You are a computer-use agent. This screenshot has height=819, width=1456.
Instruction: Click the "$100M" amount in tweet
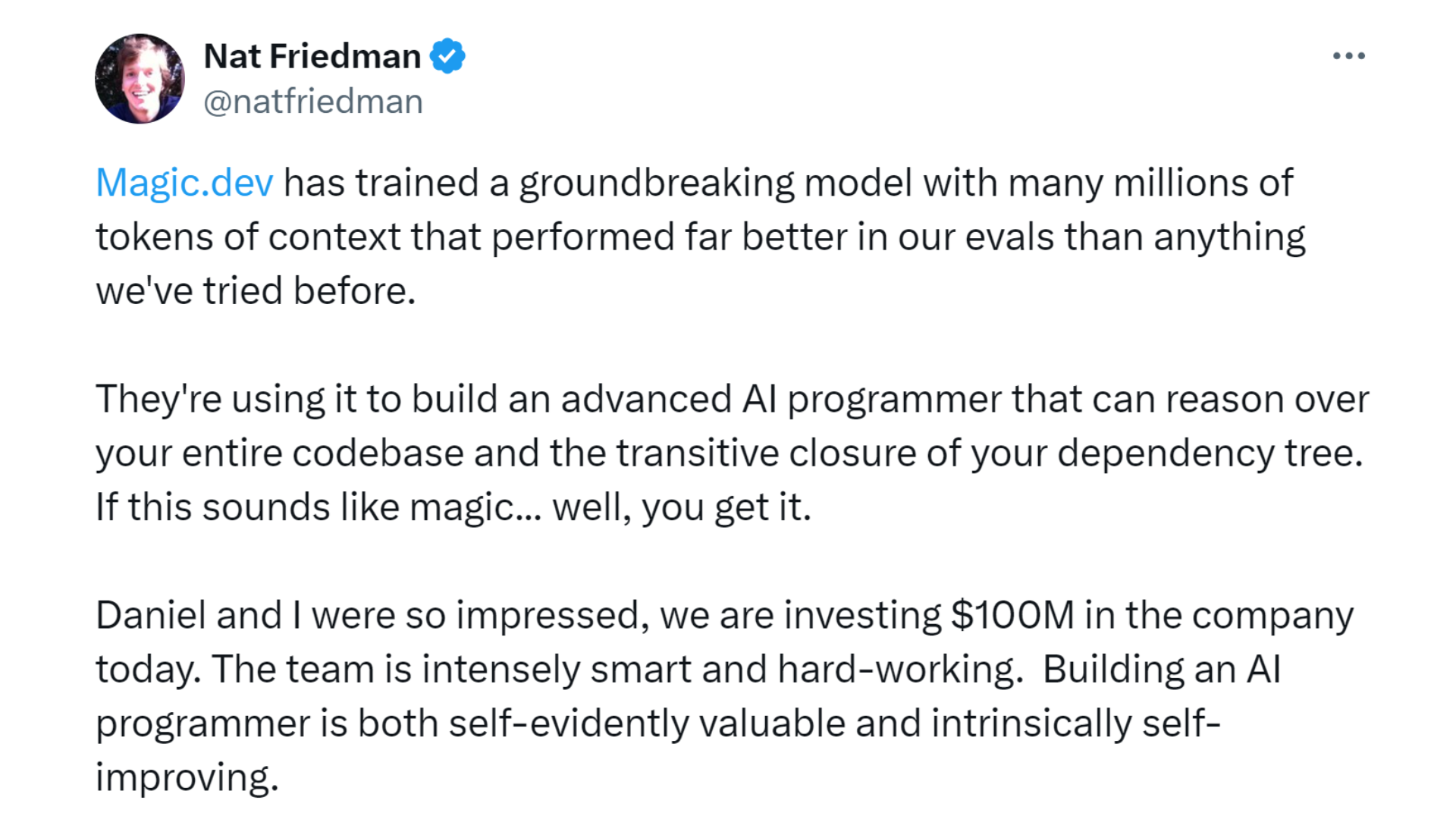[x=1012, y=615]
